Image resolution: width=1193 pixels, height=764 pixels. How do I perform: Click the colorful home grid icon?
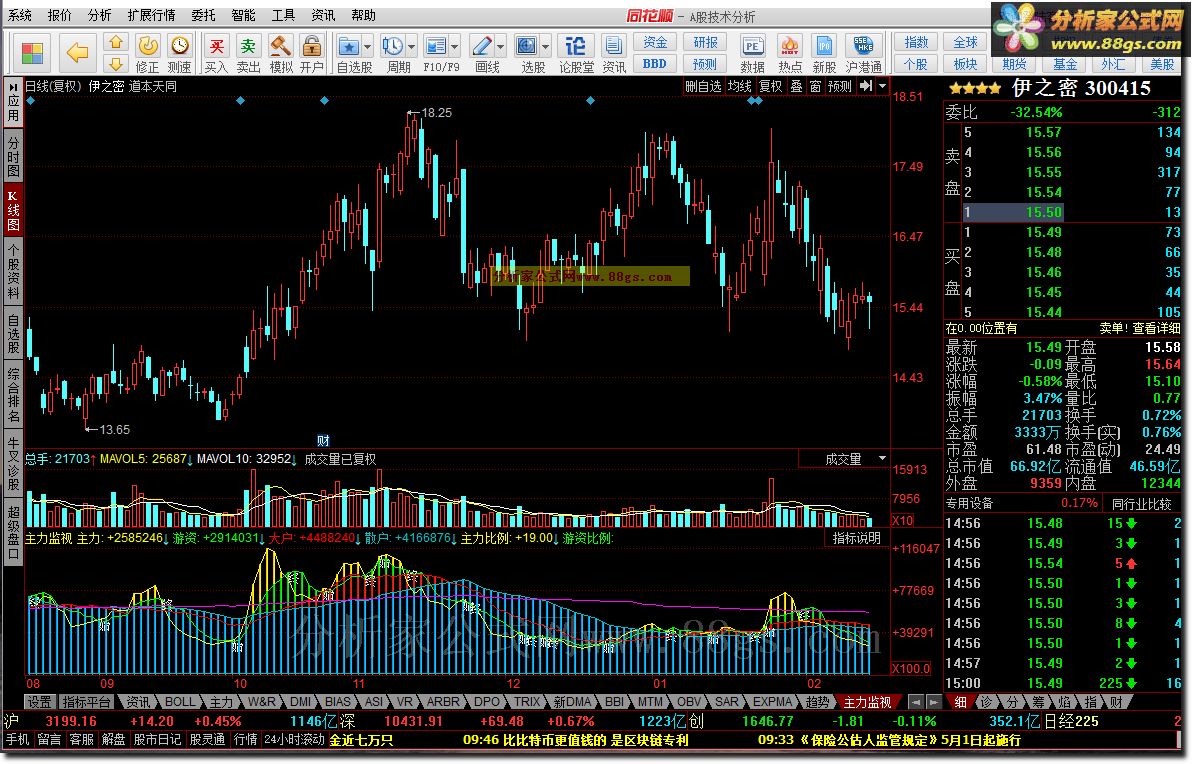tap(32, 53)
